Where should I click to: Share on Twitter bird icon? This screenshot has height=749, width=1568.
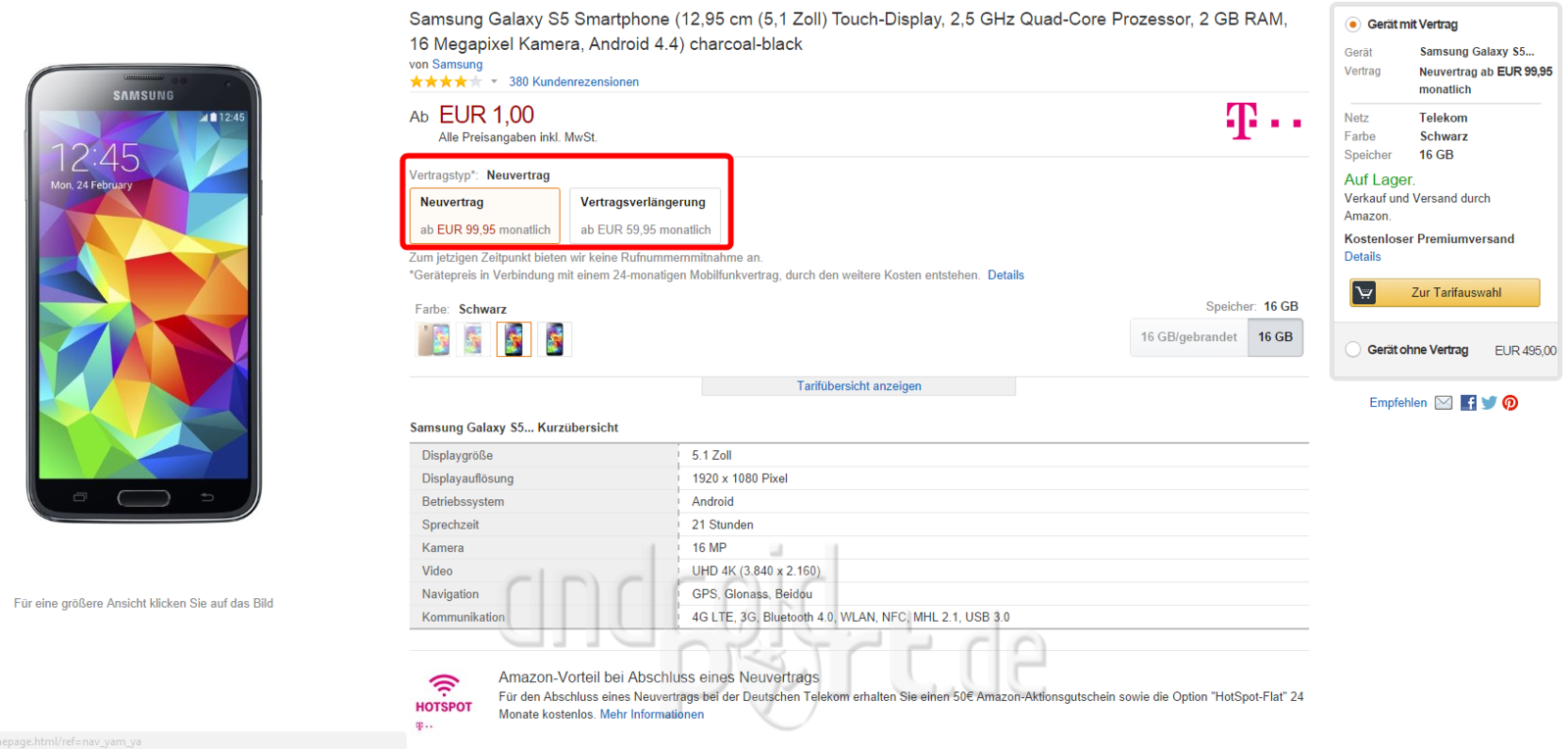(x=1490, y=403)
